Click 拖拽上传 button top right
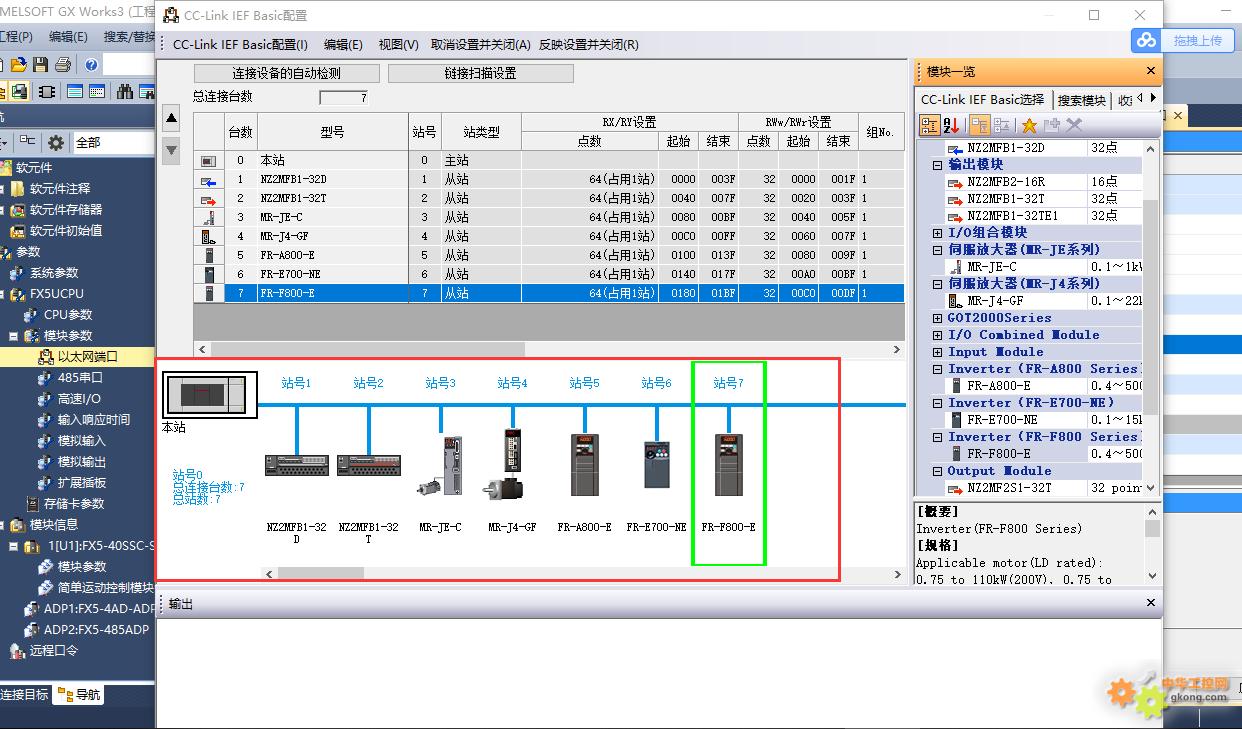The height and width of the screenshot is (729, 1242). click(x=1198, y=40)
